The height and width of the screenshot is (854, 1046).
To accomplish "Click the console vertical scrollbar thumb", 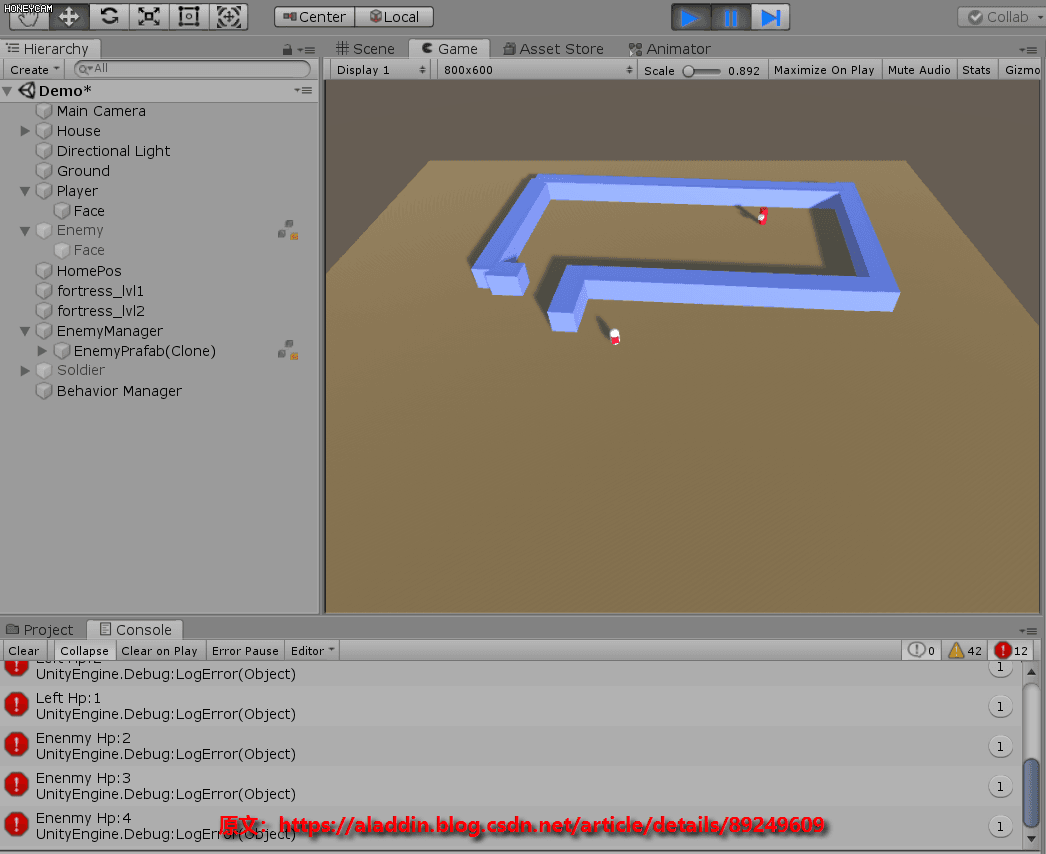I will (x=1031, y=793).
